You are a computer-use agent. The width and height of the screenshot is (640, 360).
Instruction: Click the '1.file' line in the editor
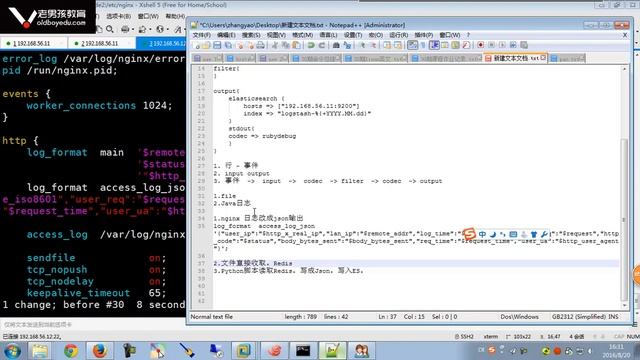[x=224, y=196]
